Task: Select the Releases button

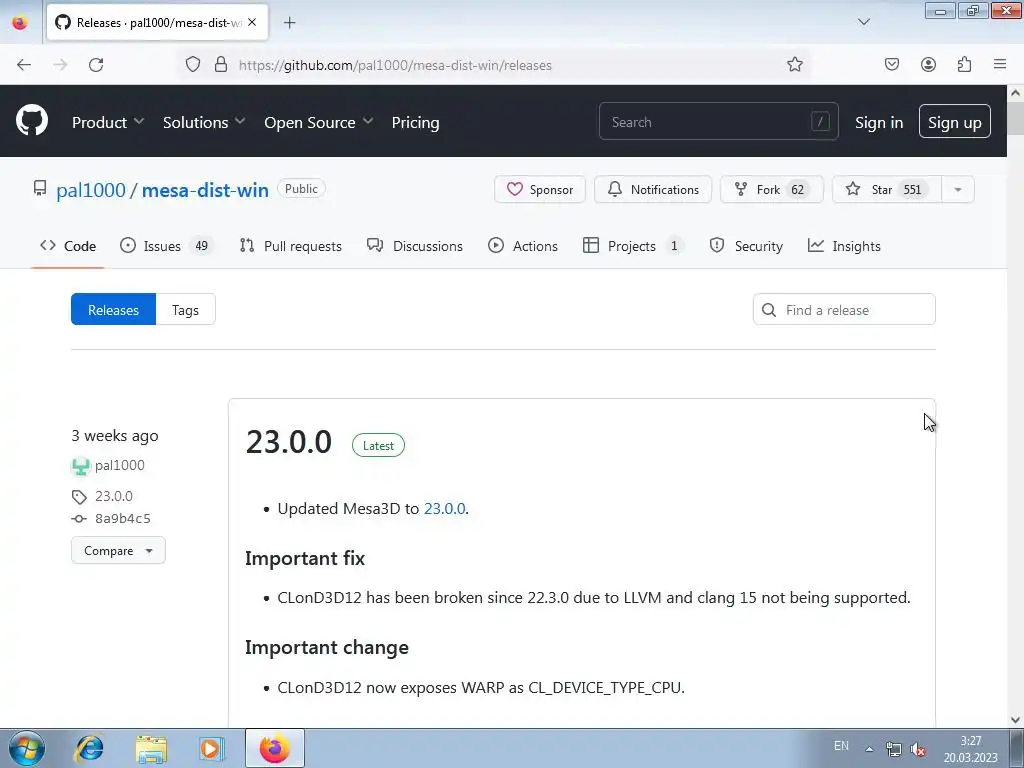Action: [x=114, y=310]
